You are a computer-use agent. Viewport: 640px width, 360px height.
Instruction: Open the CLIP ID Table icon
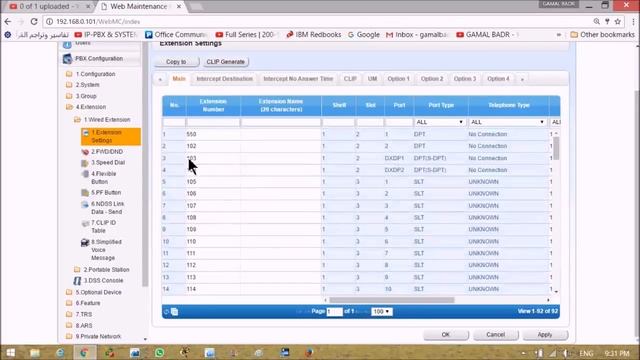pos(85,223)
